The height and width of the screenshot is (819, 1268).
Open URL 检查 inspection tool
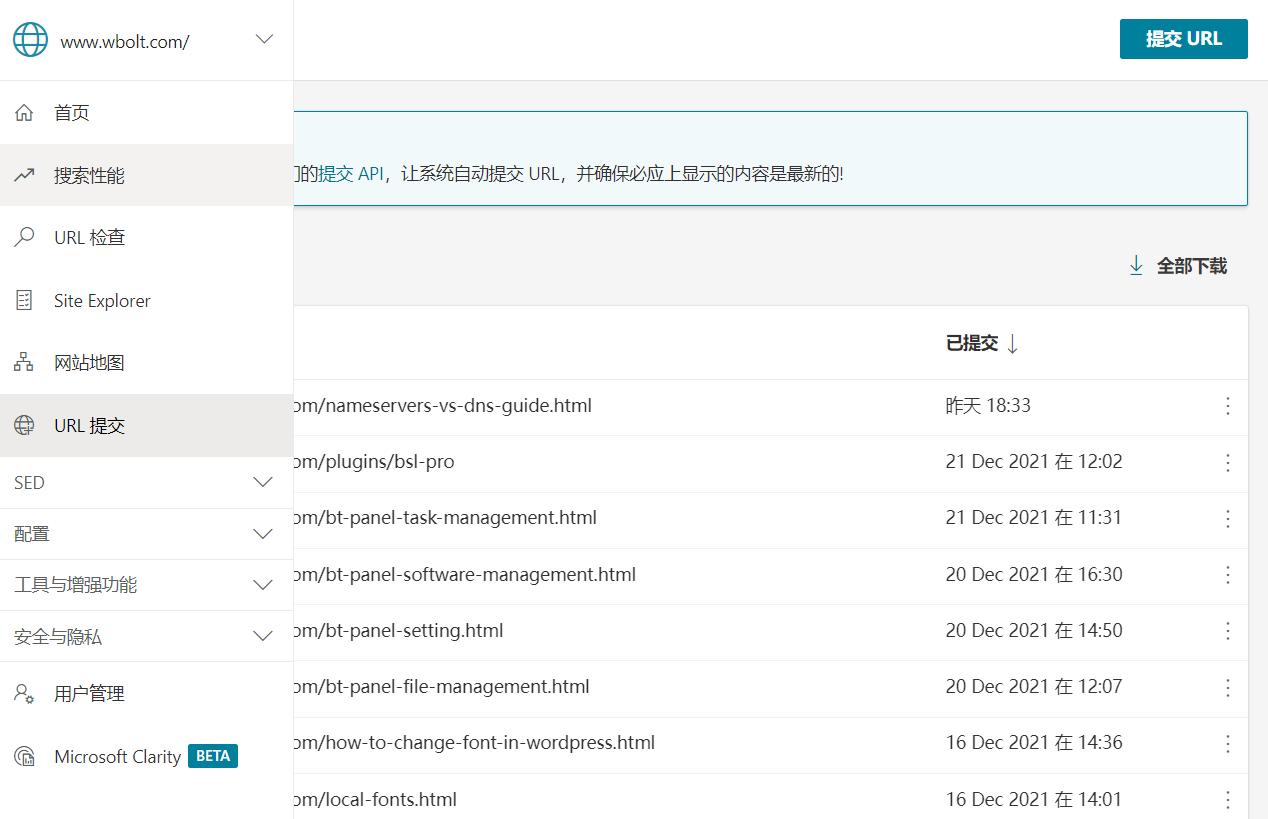[23, 237]
